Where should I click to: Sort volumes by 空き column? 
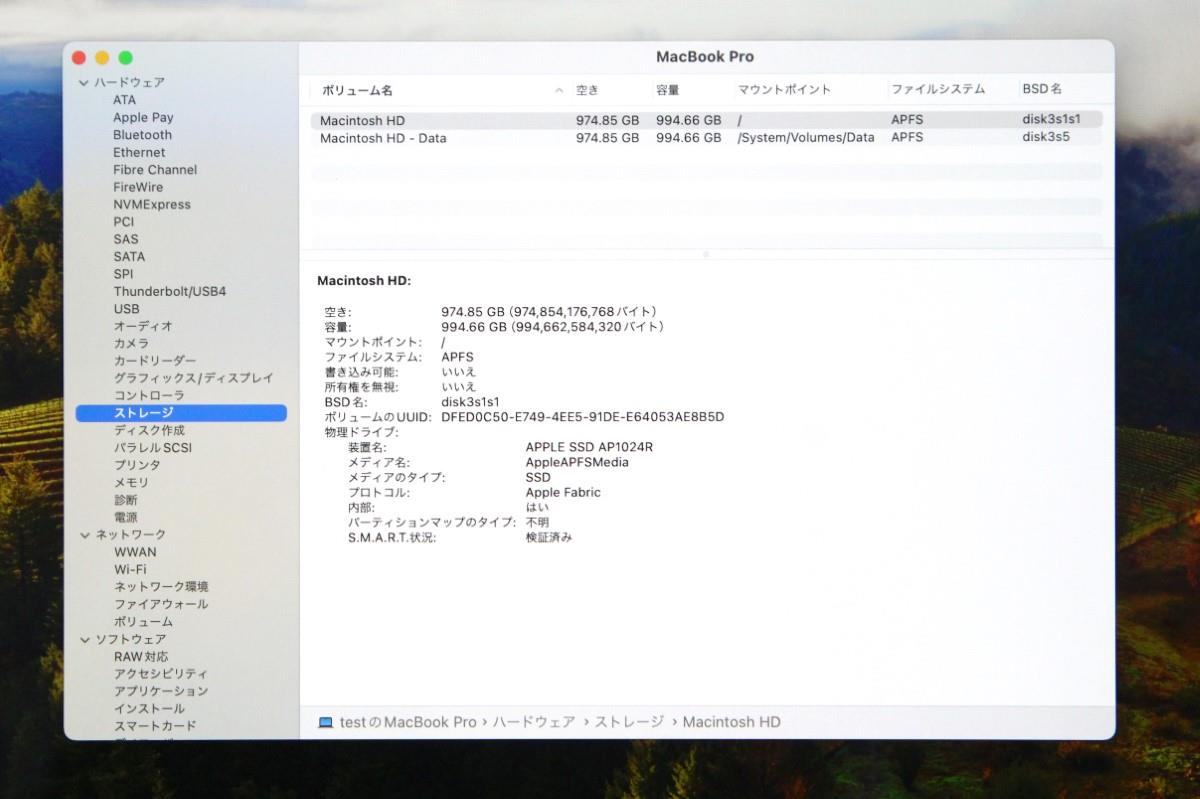point(587,90)
